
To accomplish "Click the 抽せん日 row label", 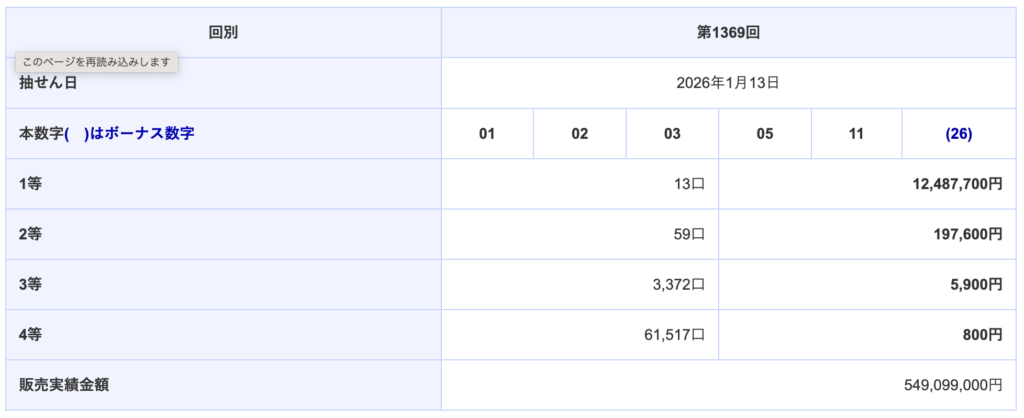I will [x=48, y=84].
